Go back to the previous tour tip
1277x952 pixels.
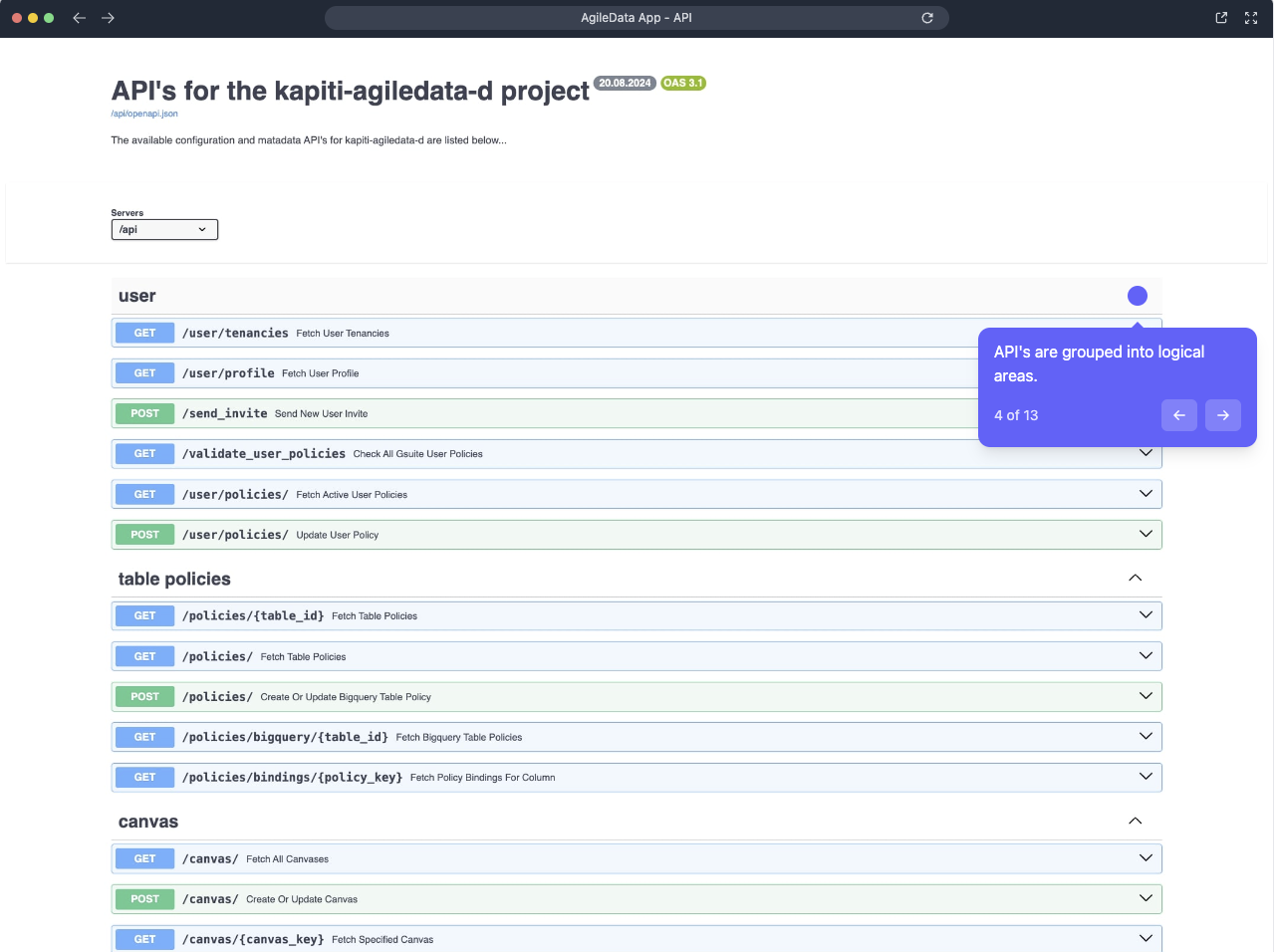click(1179, 415)
